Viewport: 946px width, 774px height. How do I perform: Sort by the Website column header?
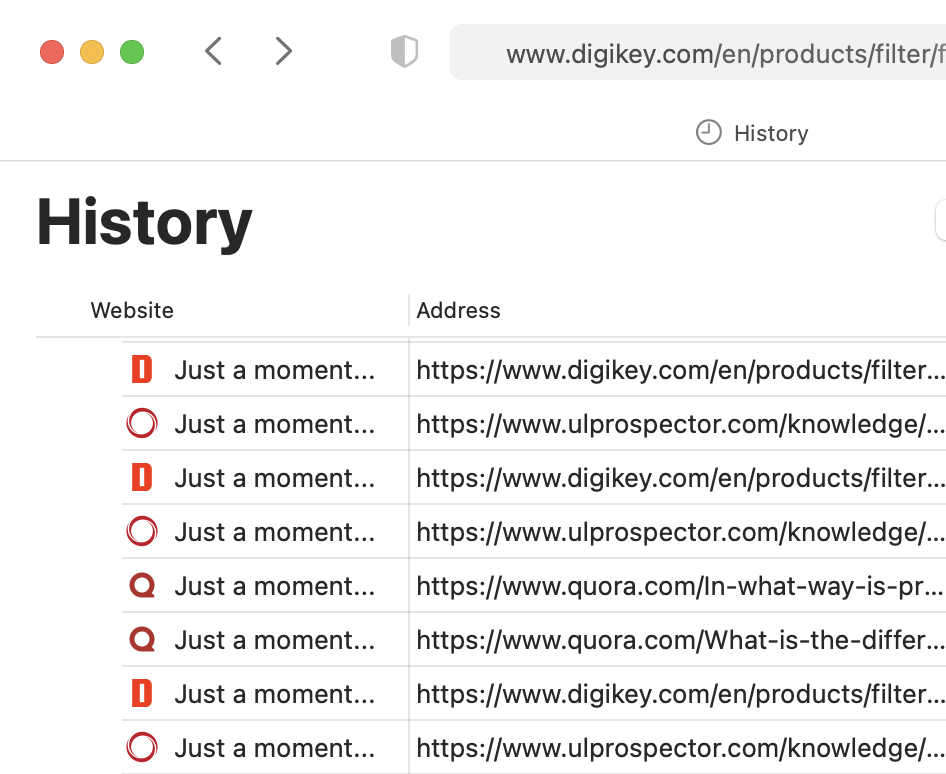[x=132, y=310]
